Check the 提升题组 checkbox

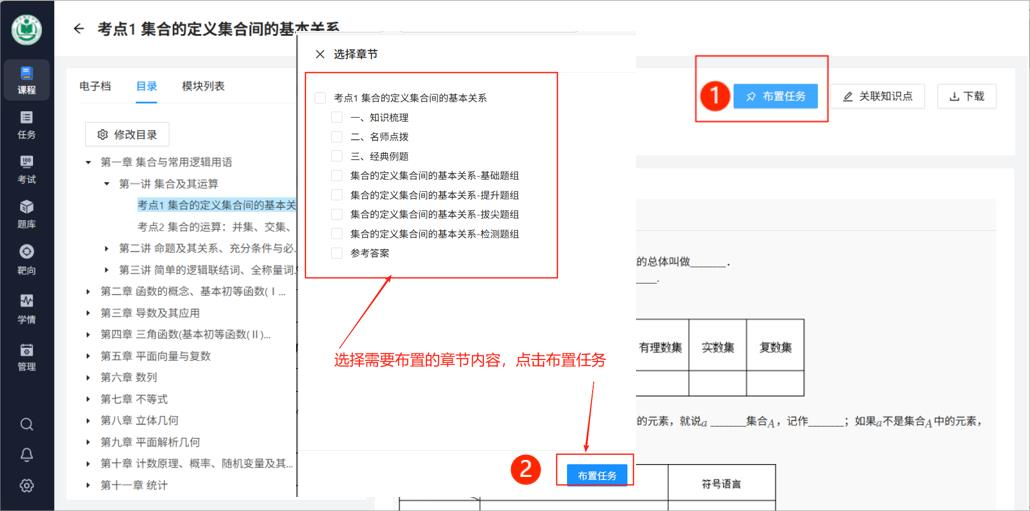point(337,195)
